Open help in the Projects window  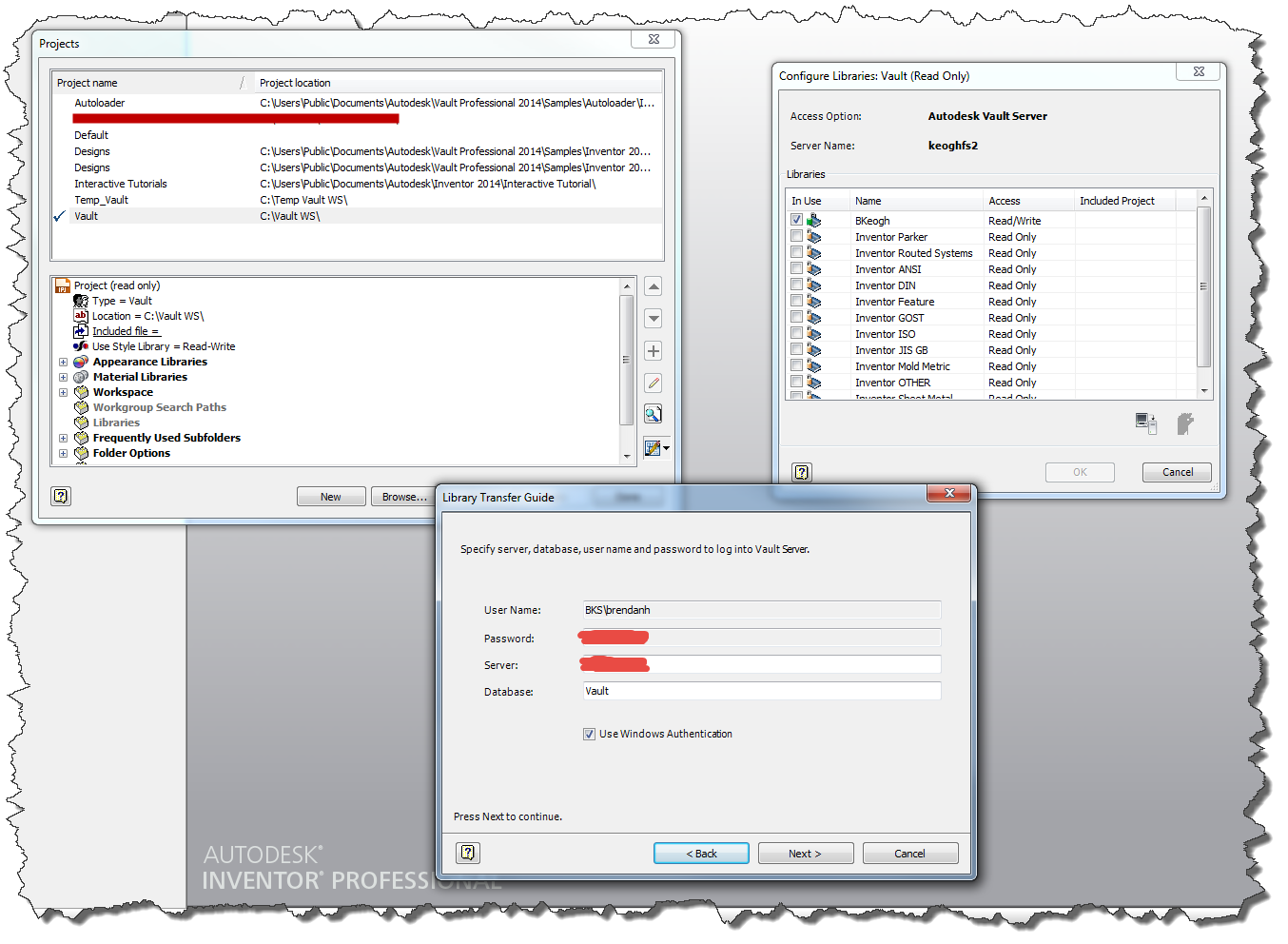[x=61, y=496]
